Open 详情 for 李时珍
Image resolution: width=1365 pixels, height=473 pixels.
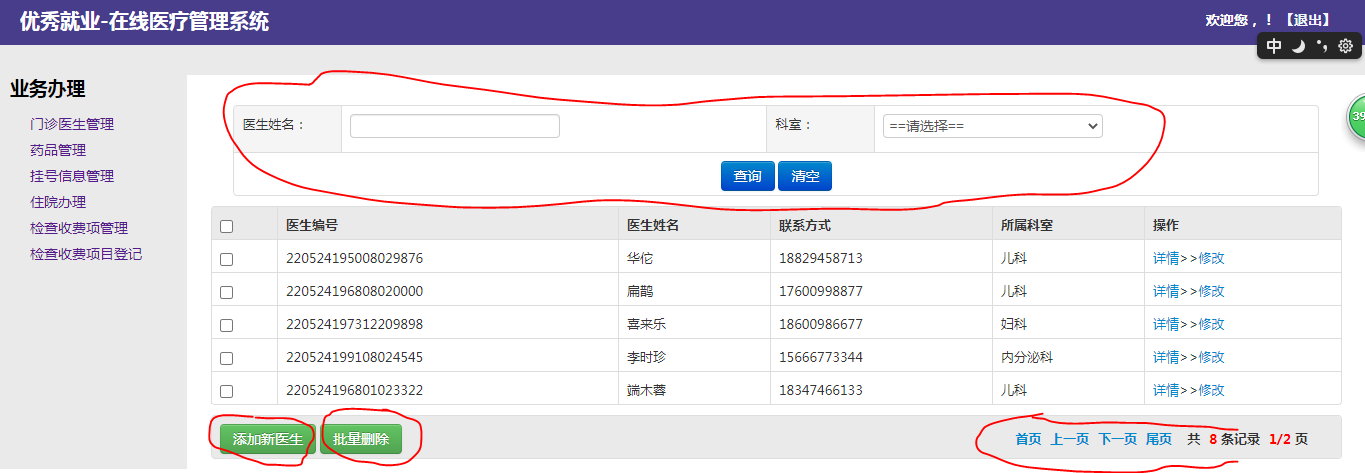tap(1166, 357)
